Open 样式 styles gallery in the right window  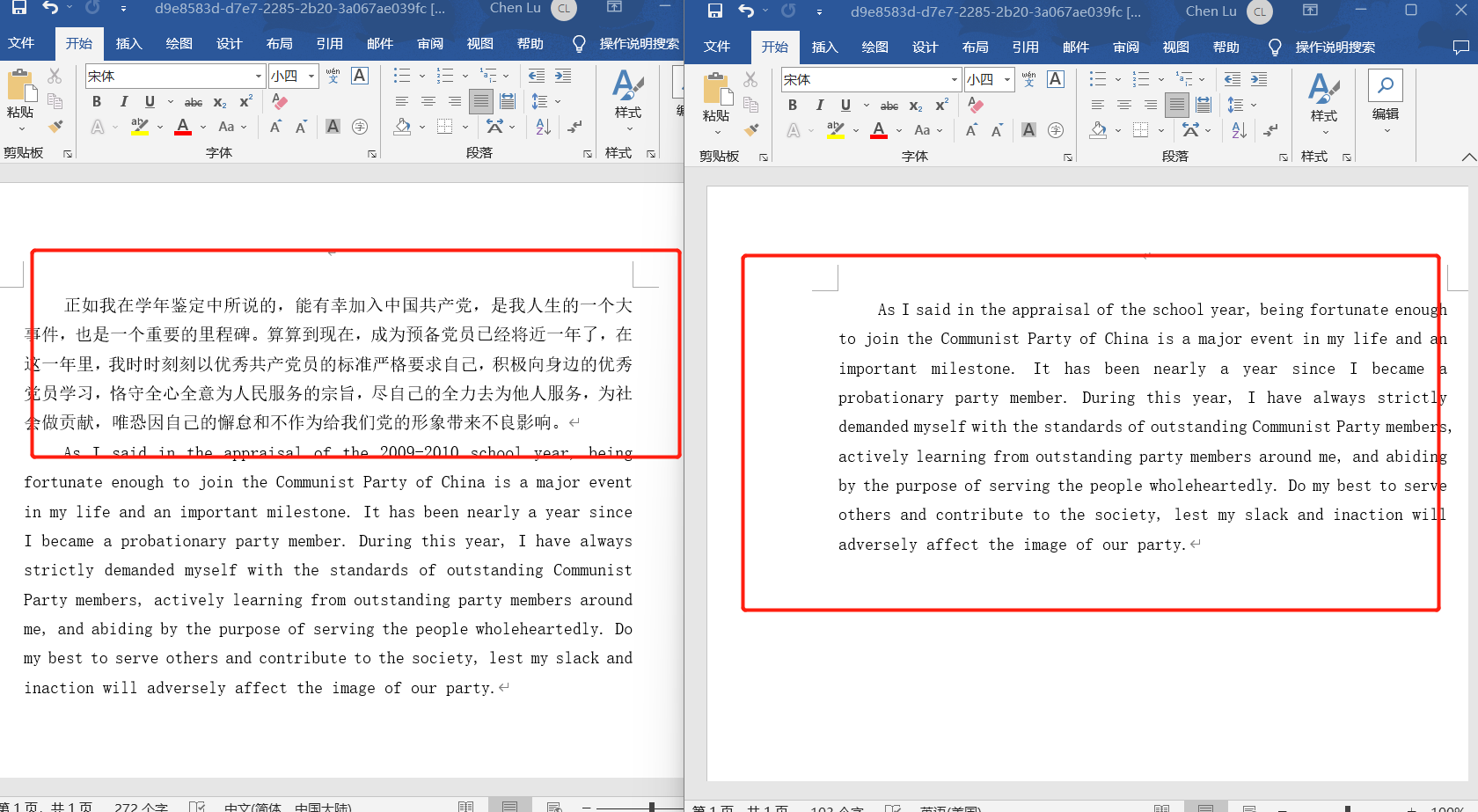[x=1324, y=103]
